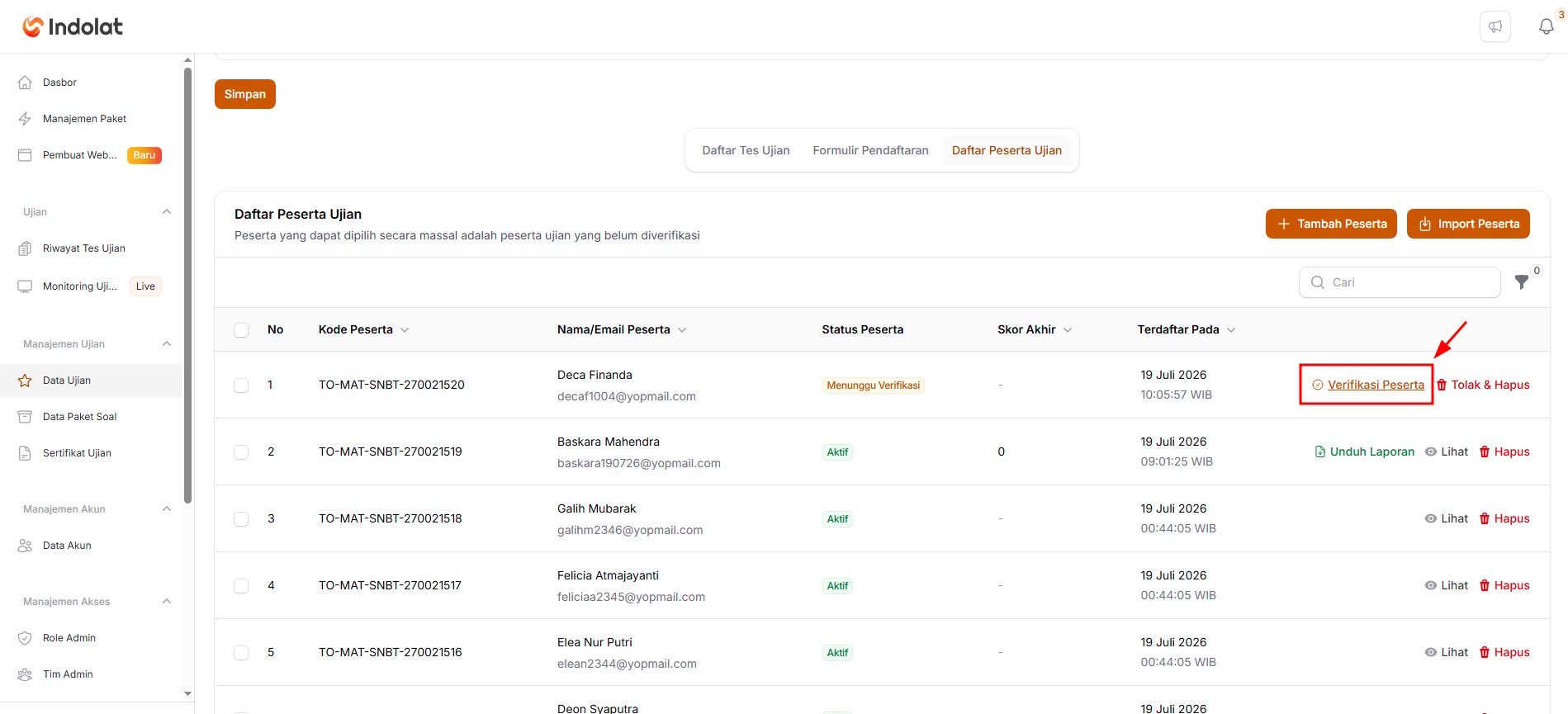Click the Indolat logo
Screen dimensions: 1568x714
click(x=73, y=26)
